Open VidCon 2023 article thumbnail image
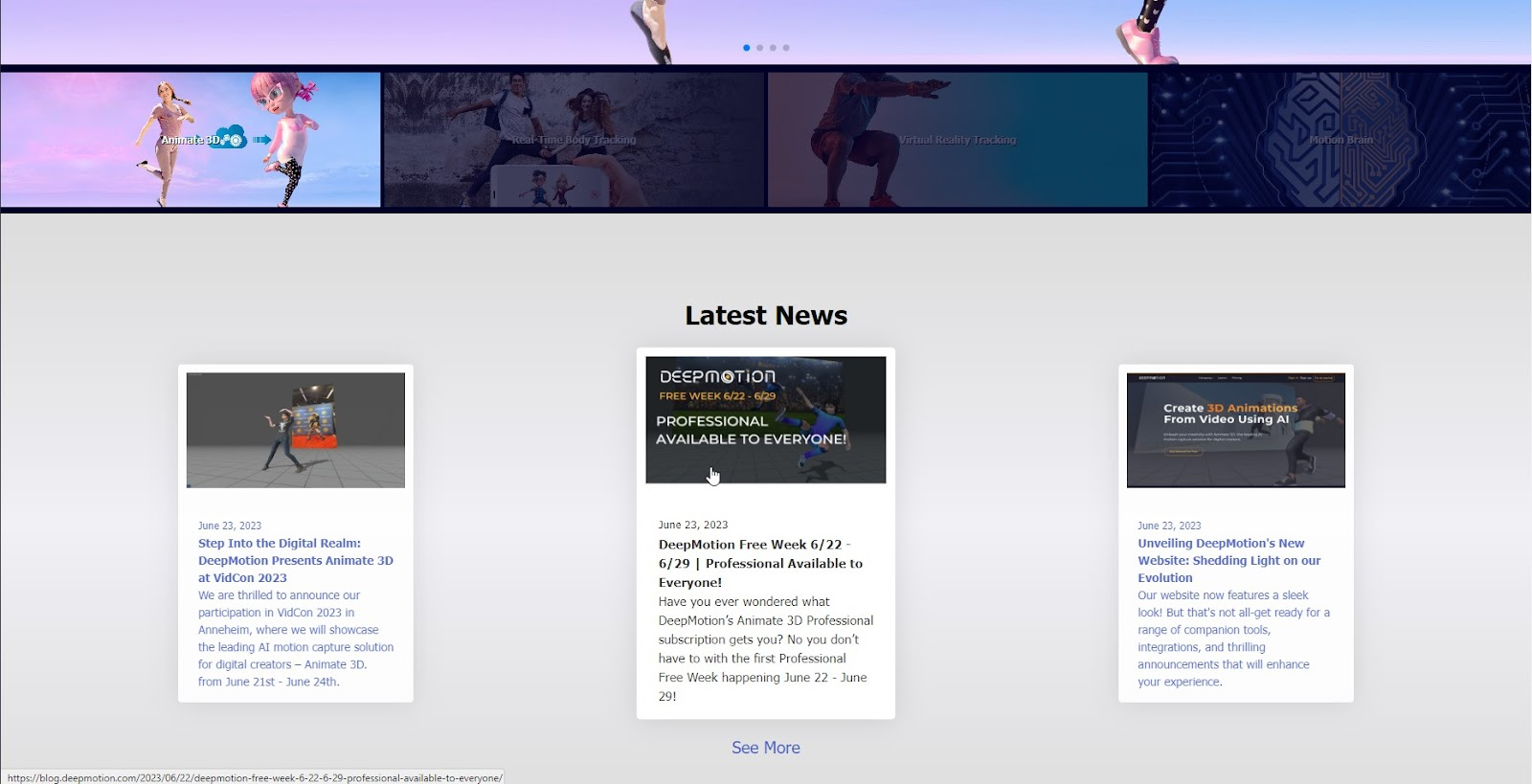Viewport: 1532px width, 784px height. pos(296,431)
